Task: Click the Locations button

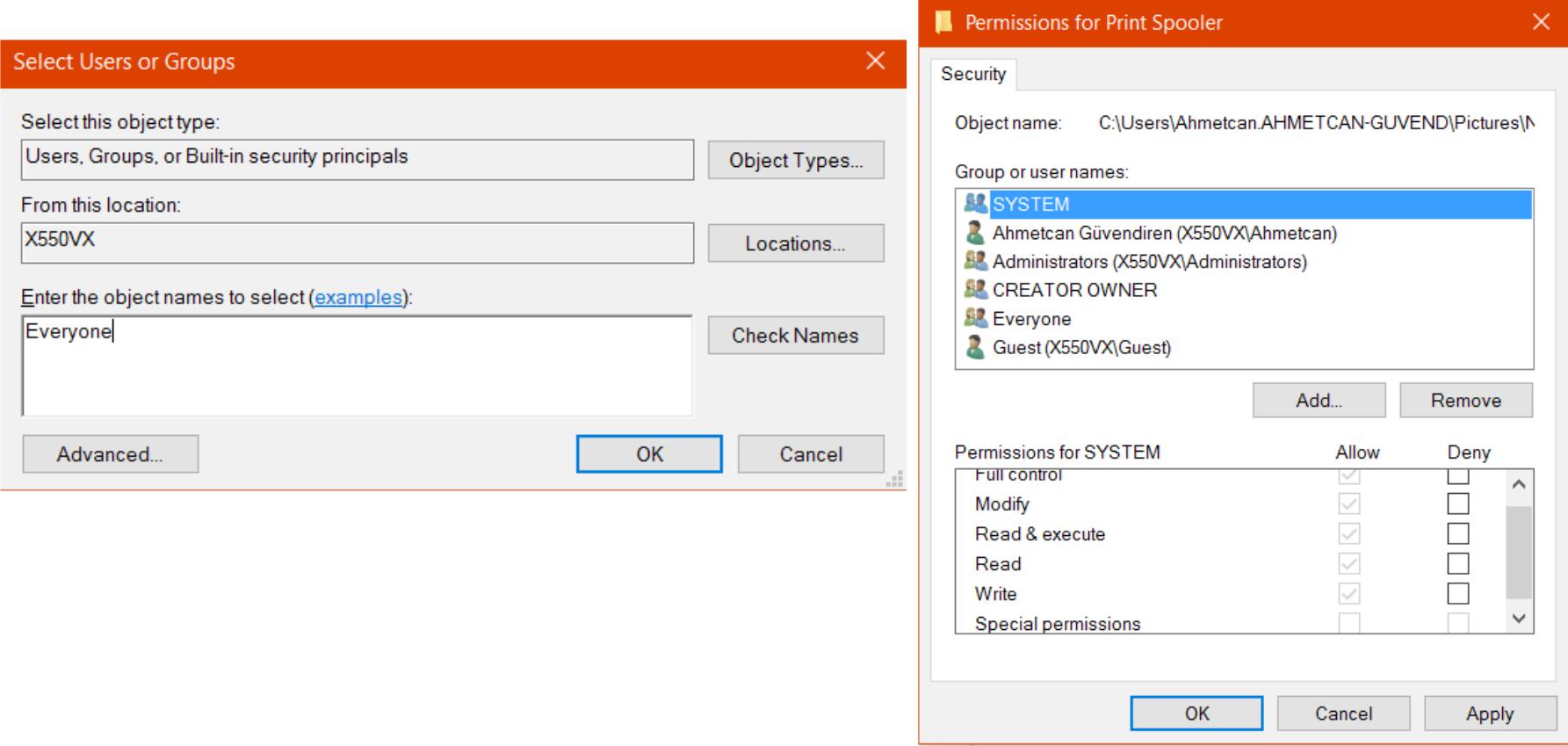Action: coord(795,243)
